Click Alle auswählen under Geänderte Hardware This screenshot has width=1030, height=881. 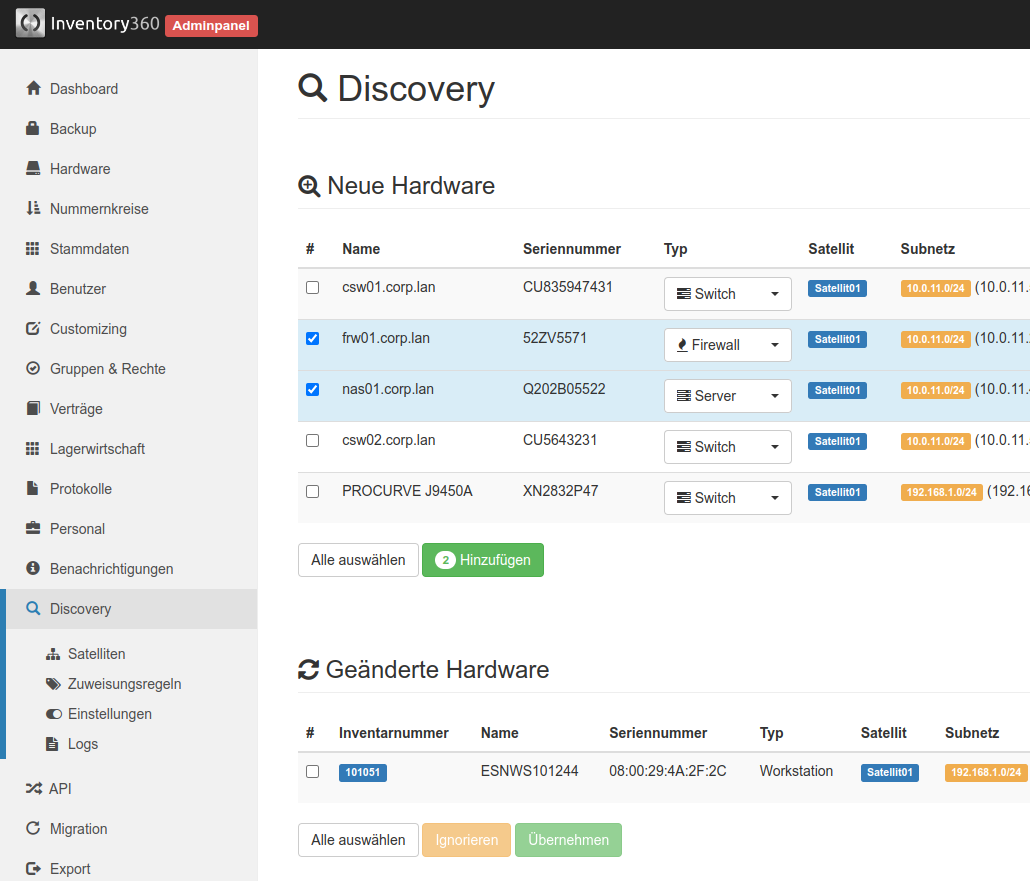(x=358, y=840)
